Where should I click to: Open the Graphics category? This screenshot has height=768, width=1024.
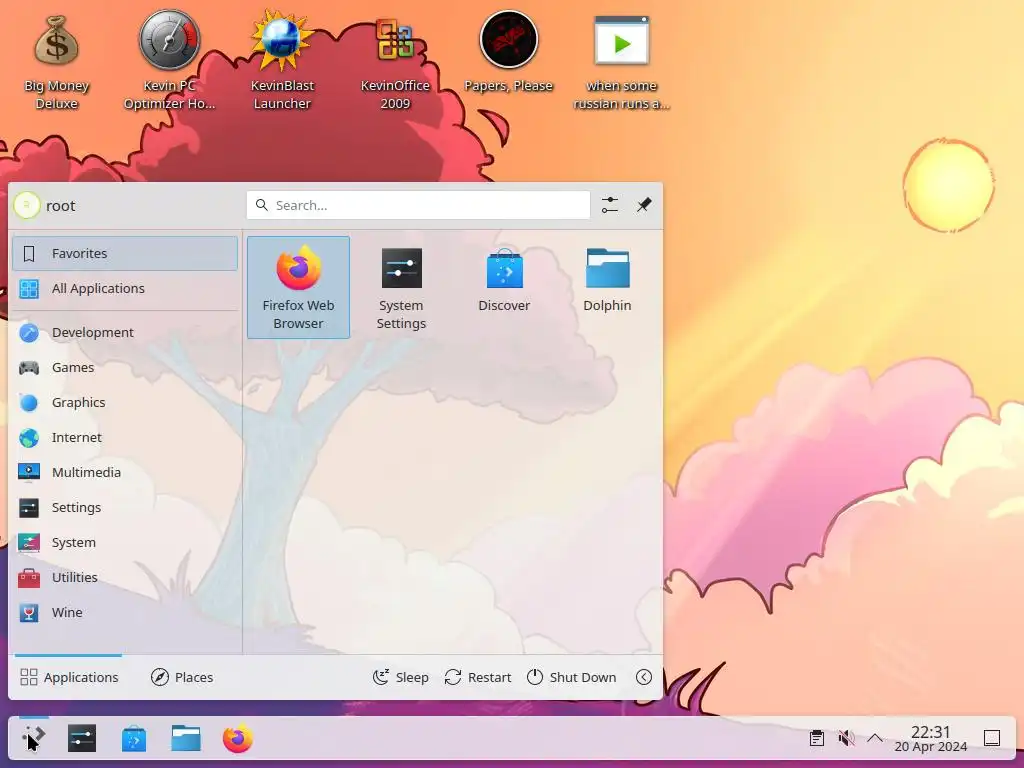(x=125, y=402)
